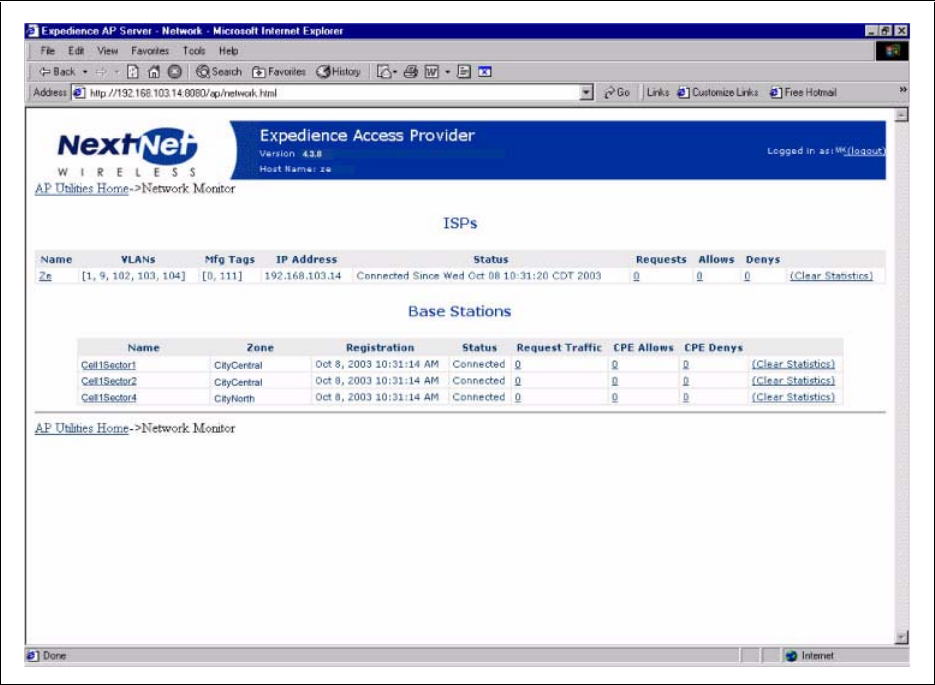Click the Internet zone globe icon
The width and height of the screenshot is (935, 685).
tap(791, 656)
